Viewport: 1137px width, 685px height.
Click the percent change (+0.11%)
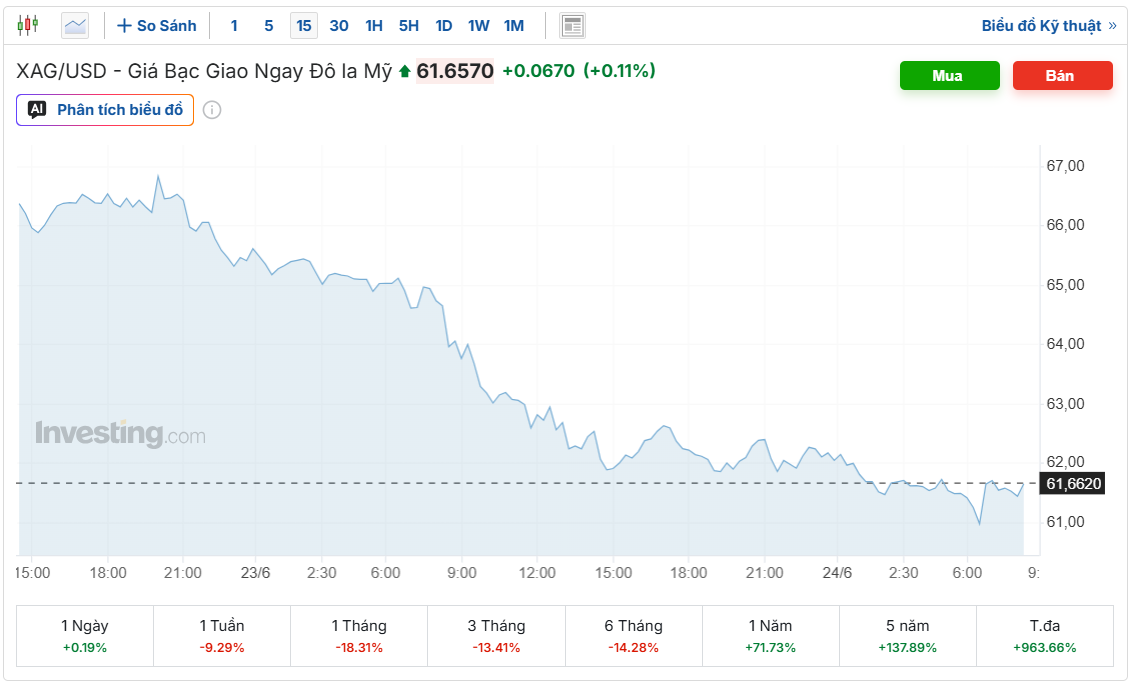pyautogui.click(x=619, y=71)
